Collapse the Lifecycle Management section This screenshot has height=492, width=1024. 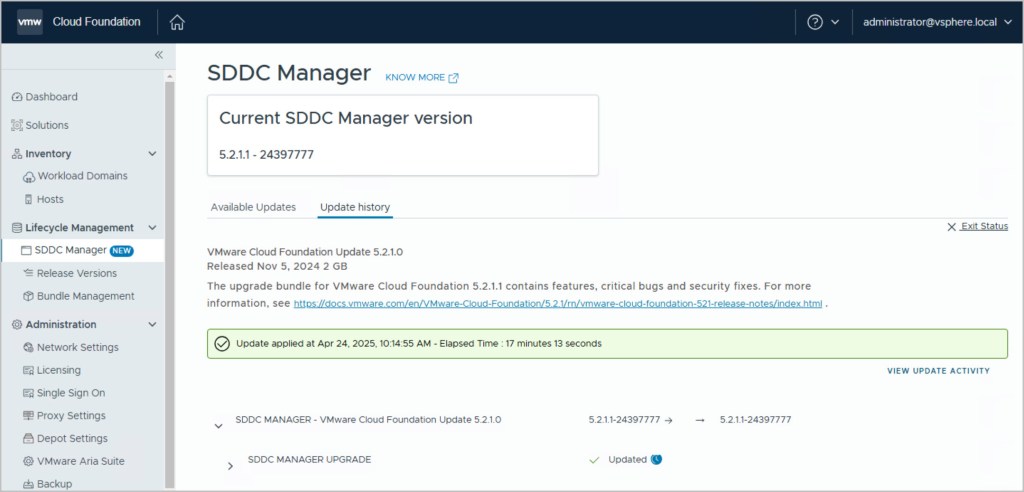point(152,228)
